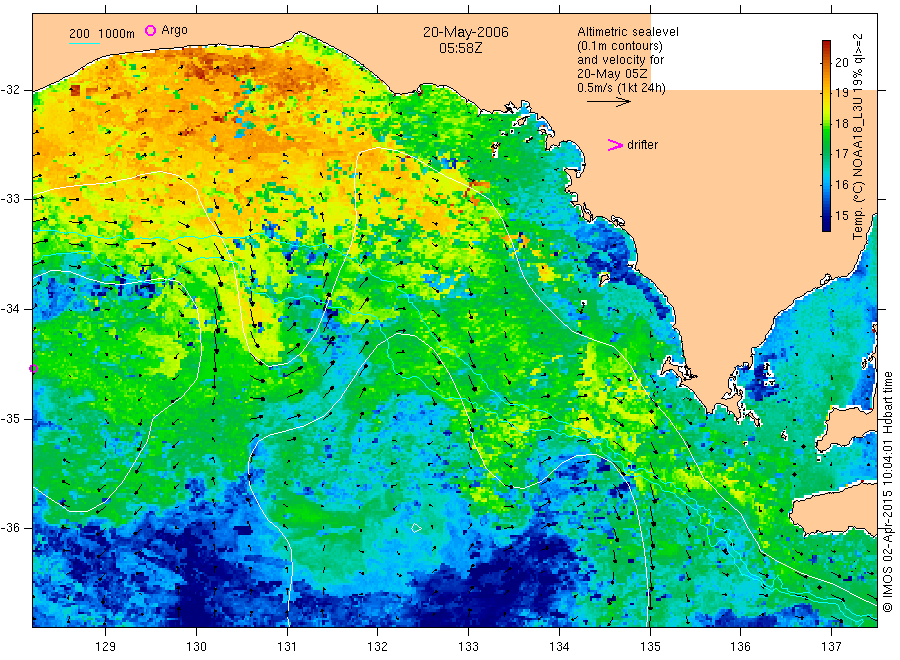The image size is (900, 660).
Task: Click the magenta Argo circle in the legend
Action: click(x=150, y=30)
